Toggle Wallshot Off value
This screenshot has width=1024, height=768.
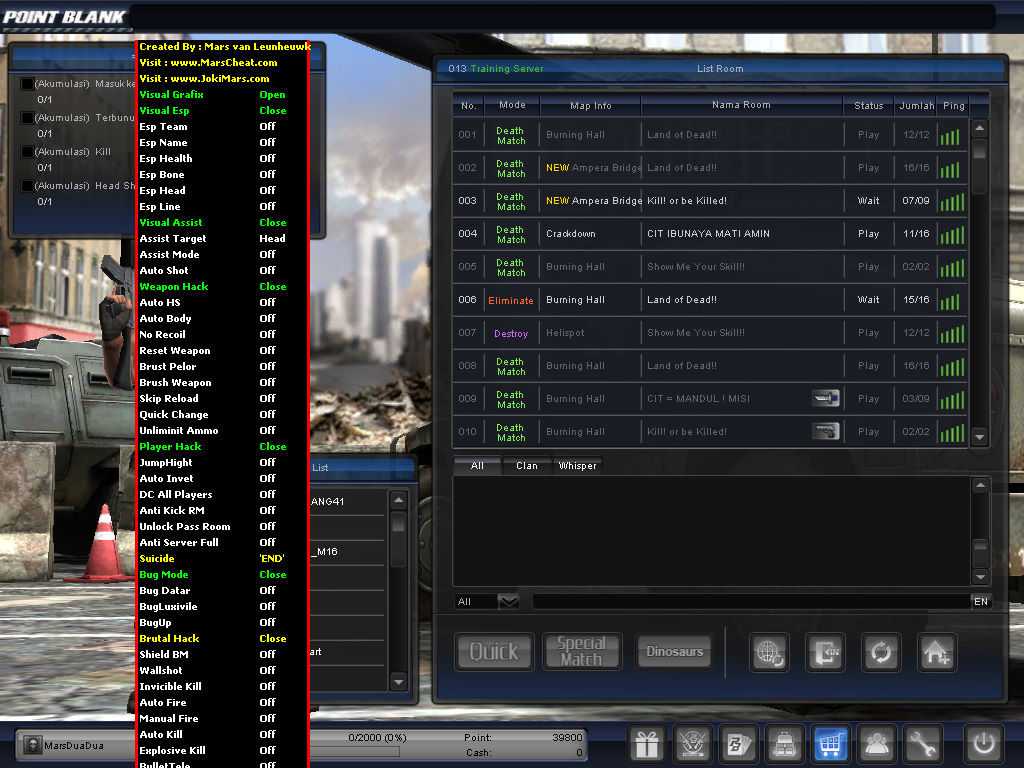(x=268, y=670)
